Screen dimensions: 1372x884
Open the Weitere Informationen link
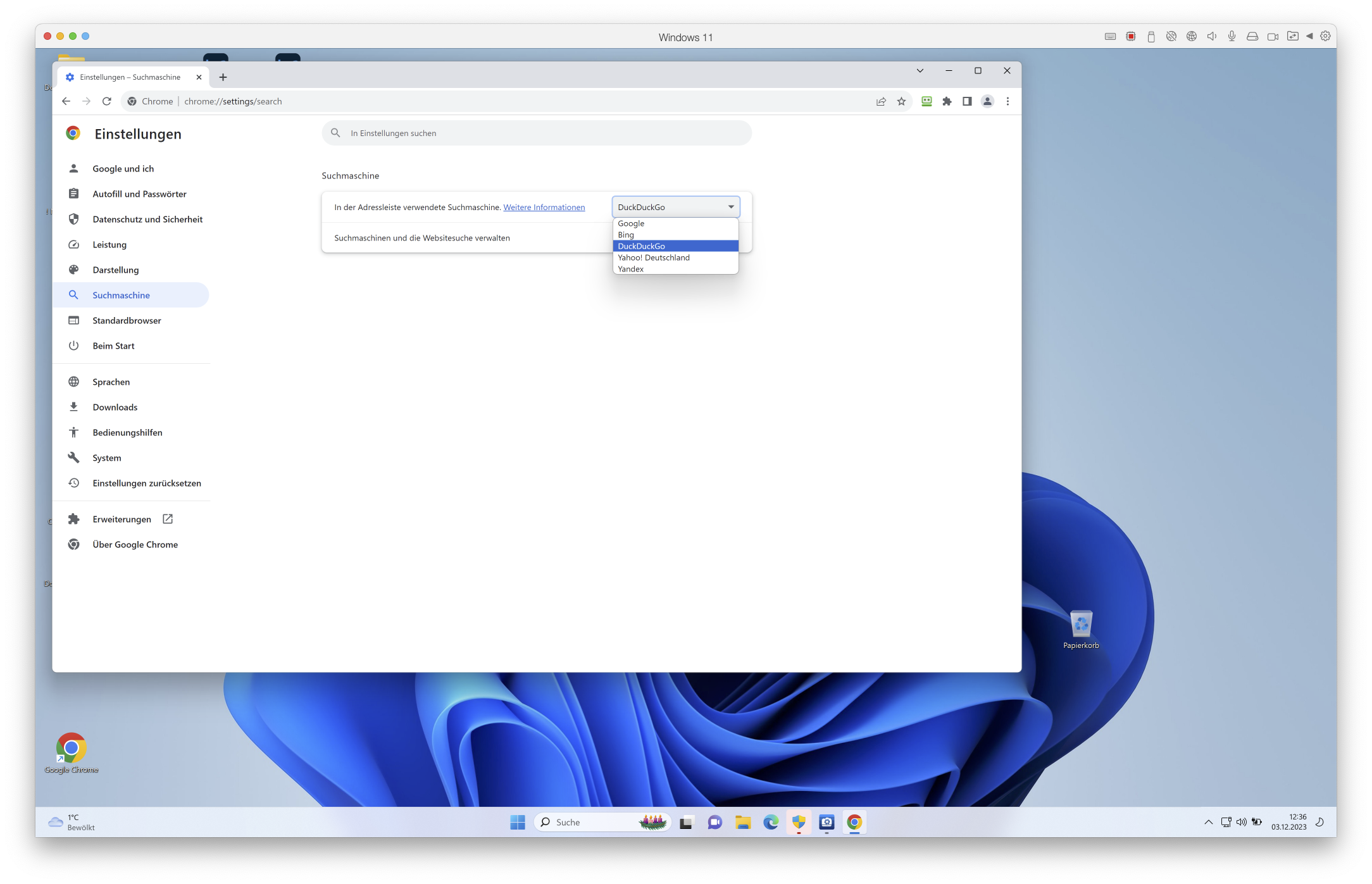544,208
